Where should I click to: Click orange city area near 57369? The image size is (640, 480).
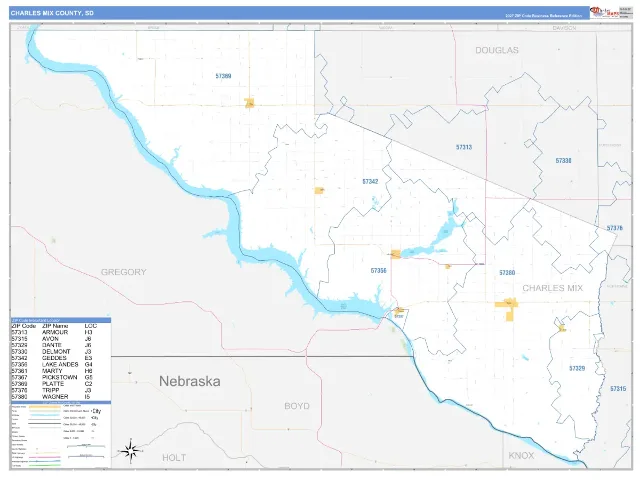pos(249,103)
